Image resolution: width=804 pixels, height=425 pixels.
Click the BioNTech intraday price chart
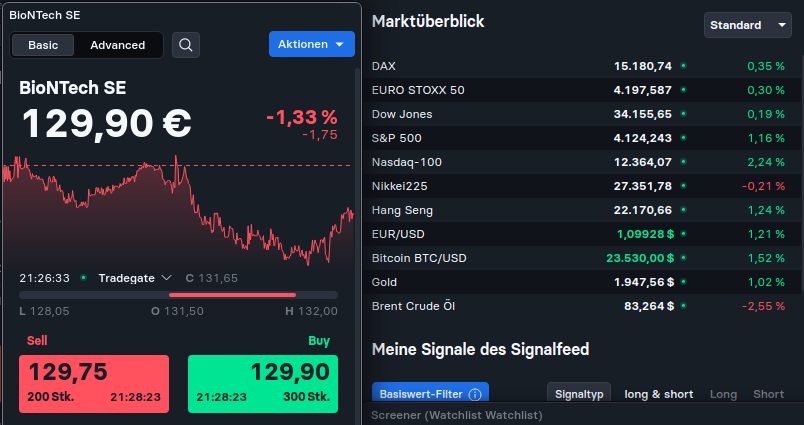click(179, 212)
